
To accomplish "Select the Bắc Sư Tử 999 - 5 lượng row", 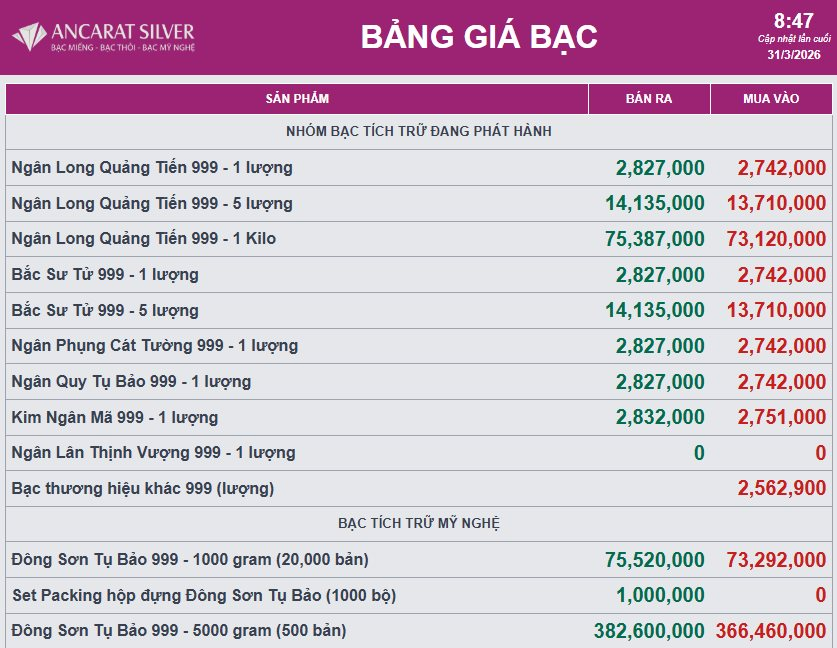I will [x=105, y=310].
